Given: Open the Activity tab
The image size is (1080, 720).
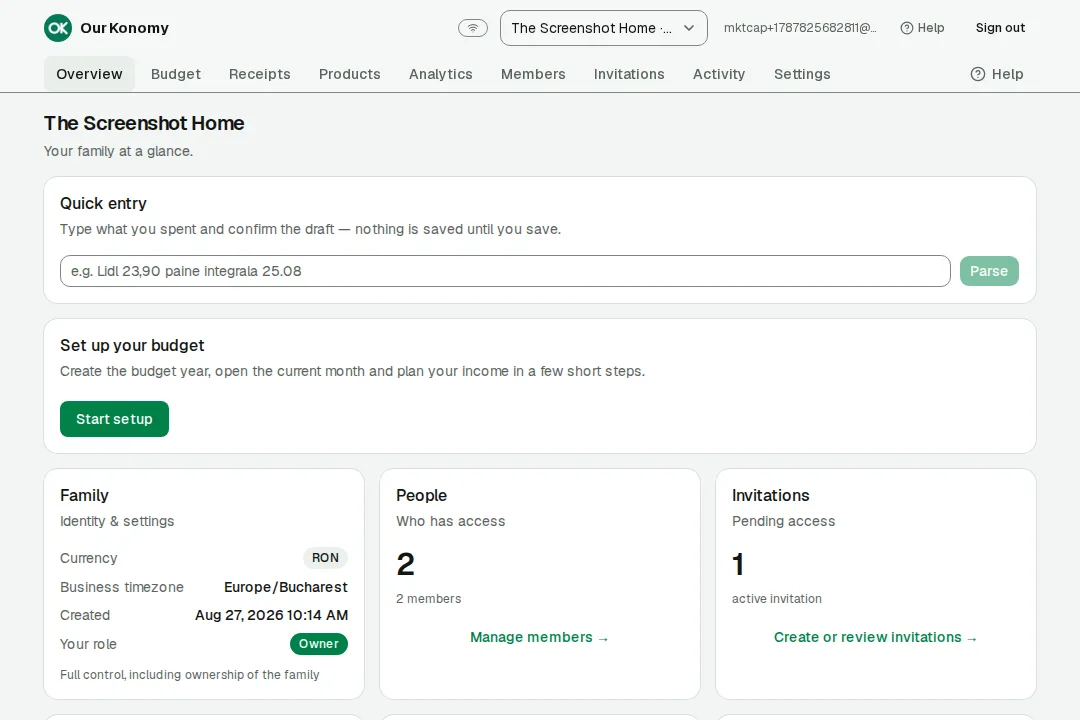Looking at the screenshot, I should (719, 74).
